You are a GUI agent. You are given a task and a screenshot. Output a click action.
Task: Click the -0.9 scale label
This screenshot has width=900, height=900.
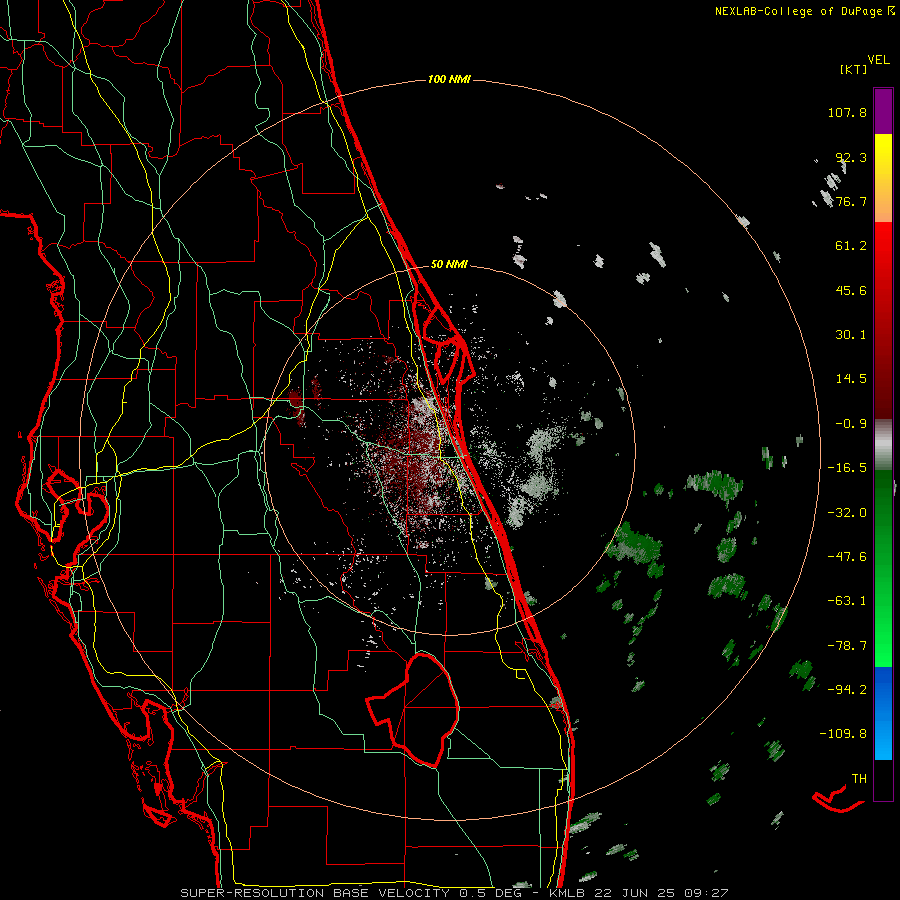coord(851,424)
